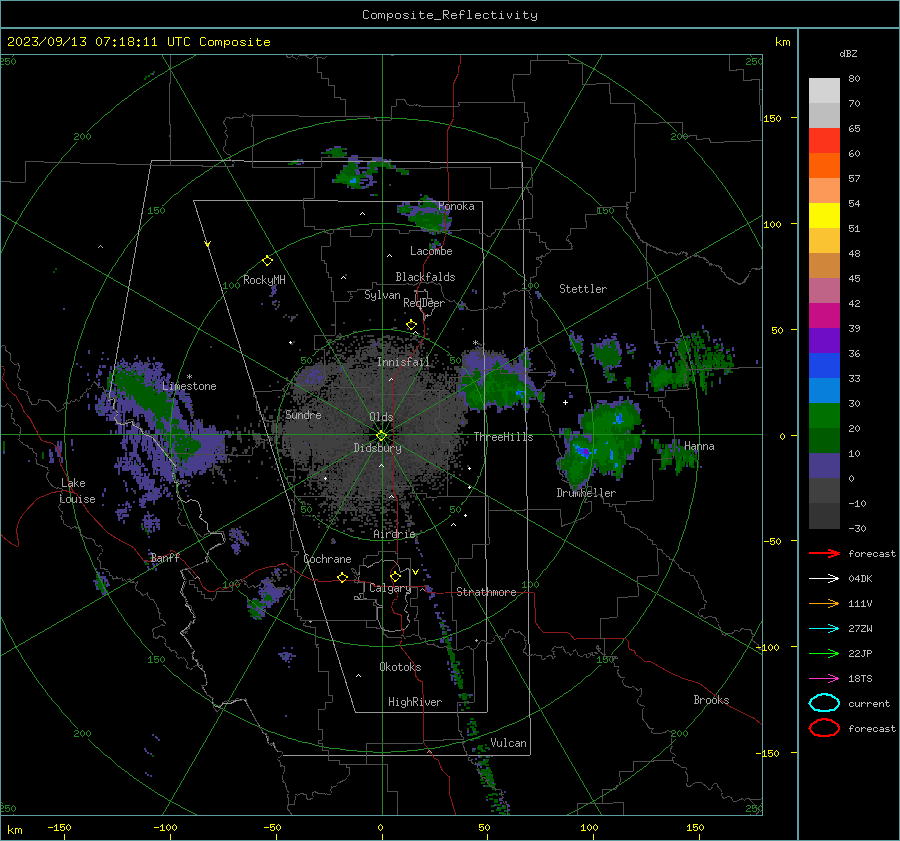This screenshot has height=841, width=900.
Task: Click the Drumheller city label
Action: tap(586, 493)
